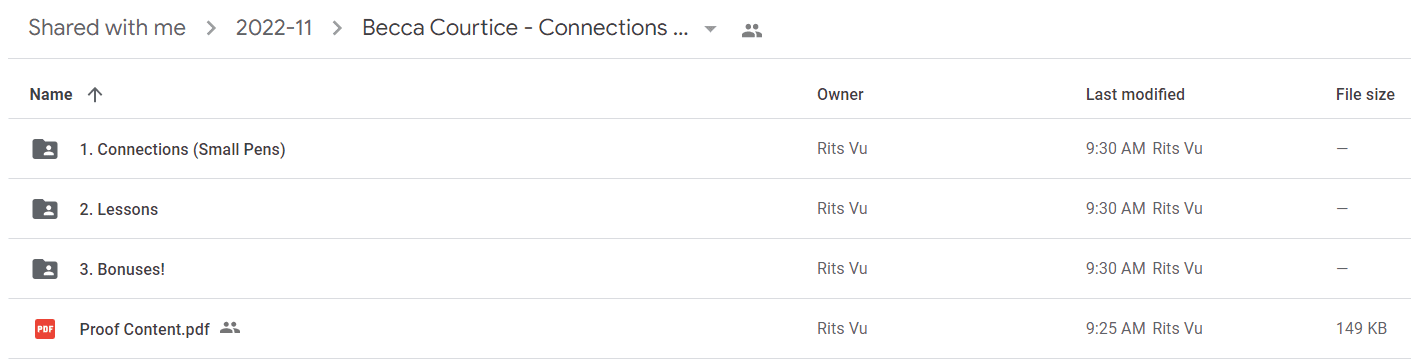
Task: Open the Proof Content.pdf file name
Action: tap(145, 329)
